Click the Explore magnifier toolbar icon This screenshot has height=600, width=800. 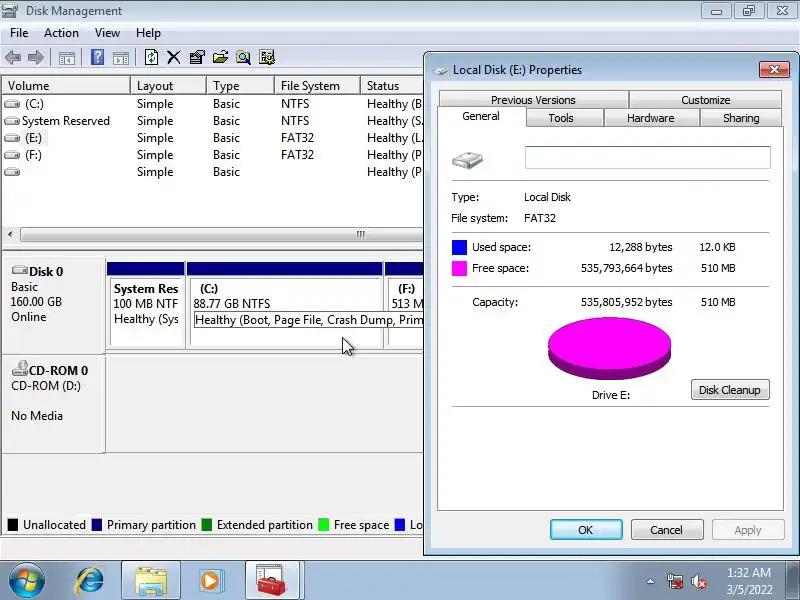coord(243,57)
